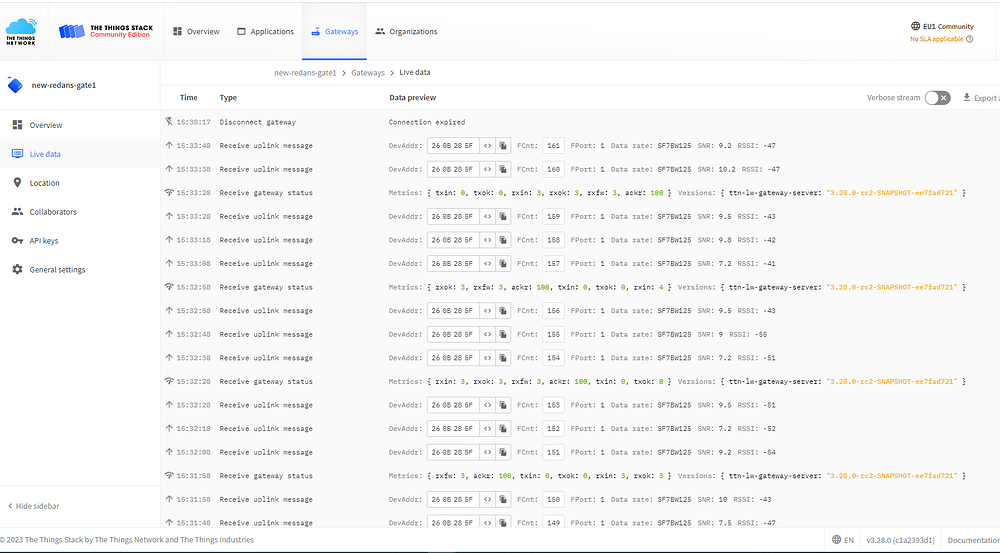Image resolution: width=1000 pixels, height=553 pixels.
Task: Open Location sidebar item
Action: click(80, 183)
